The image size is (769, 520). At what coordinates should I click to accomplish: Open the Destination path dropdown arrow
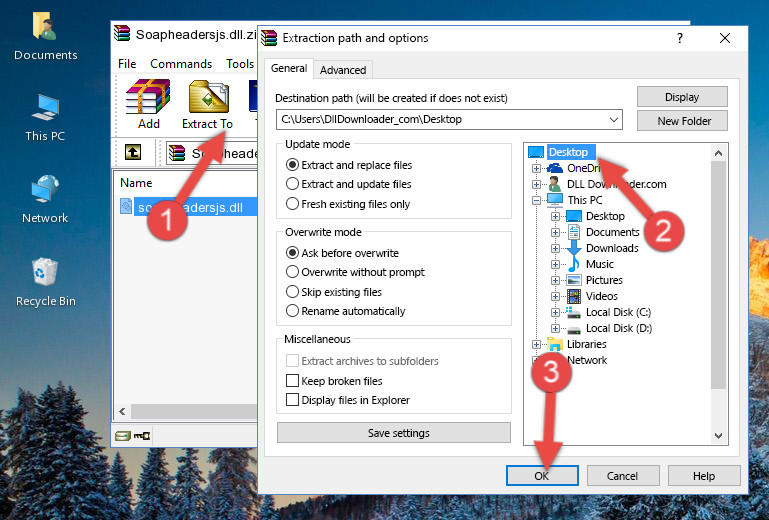(614, 119)
